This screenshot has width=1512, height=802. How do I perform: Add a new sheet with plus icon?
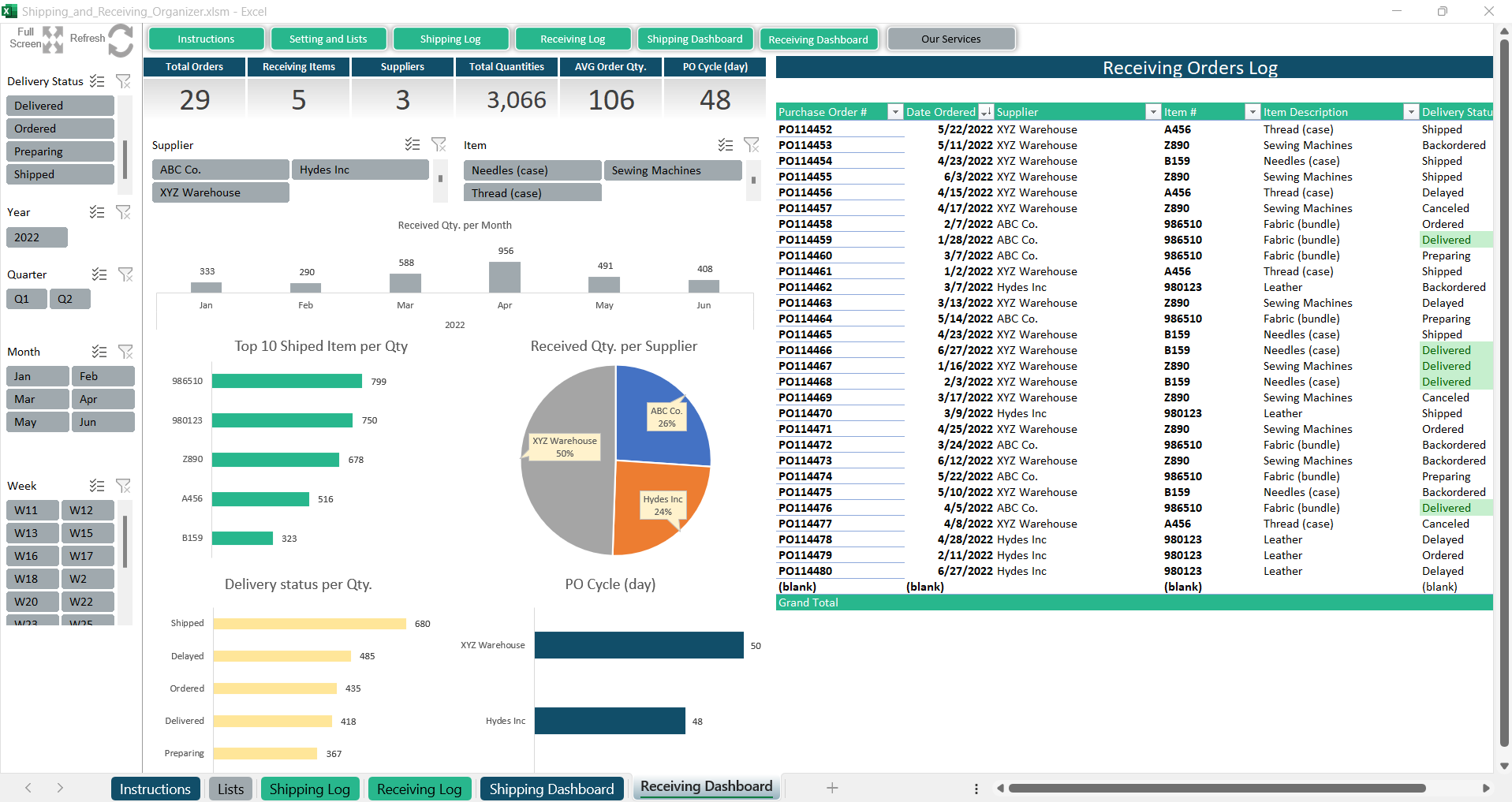(831, 788)
